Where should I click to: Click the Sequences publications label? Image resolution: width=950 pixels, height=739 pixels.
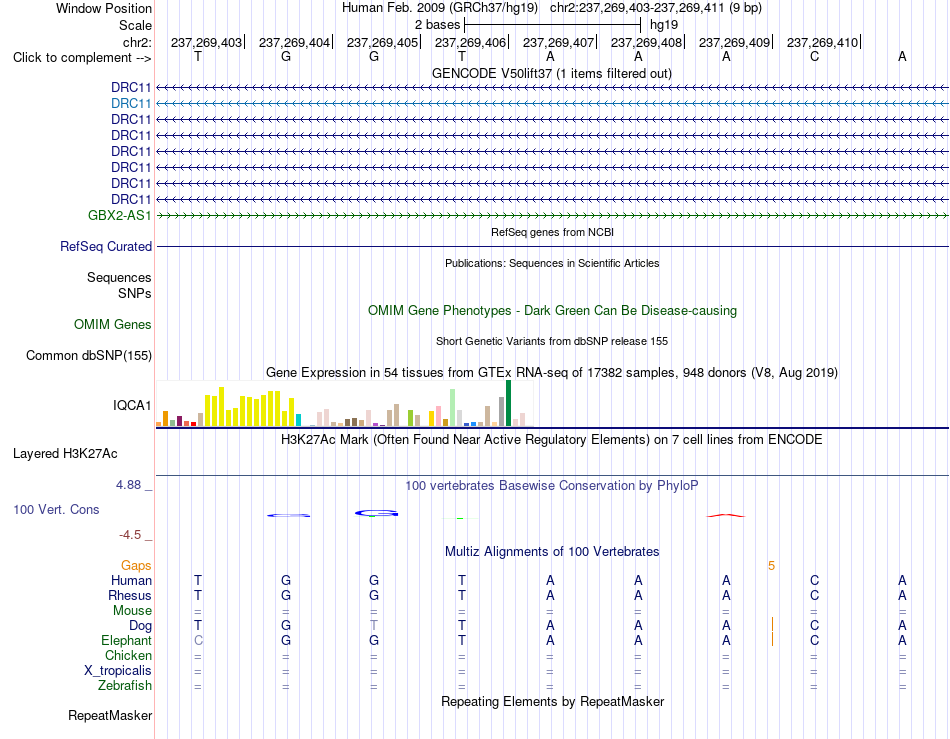119,277
